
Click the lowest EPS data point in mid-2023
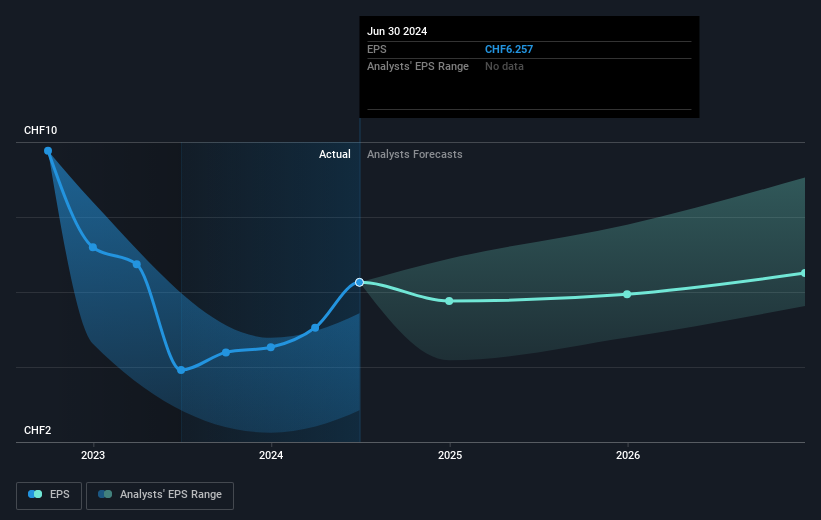coord(181,370)
